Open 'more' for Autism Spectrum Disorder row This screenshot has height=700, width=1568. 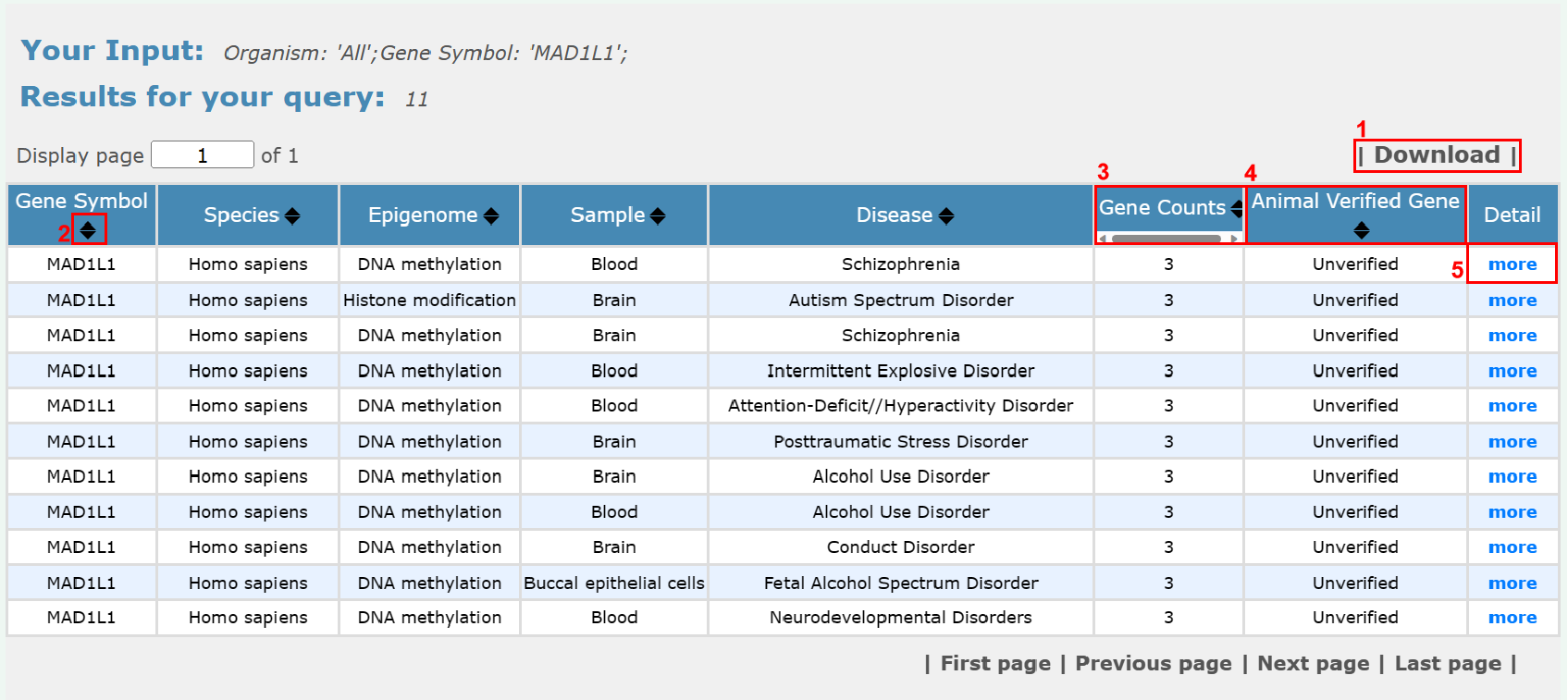click(x=1512, y=301)
